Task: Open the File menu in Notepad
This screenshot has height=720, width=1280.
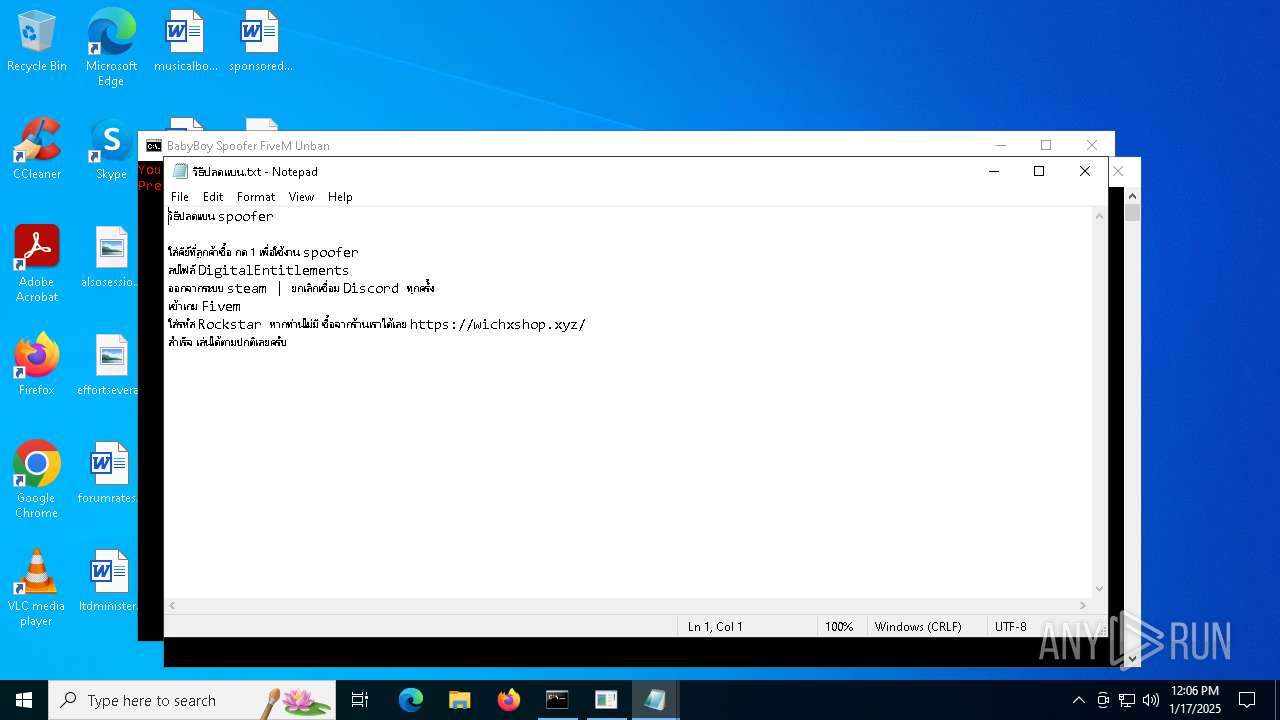Action: (180, 197)
